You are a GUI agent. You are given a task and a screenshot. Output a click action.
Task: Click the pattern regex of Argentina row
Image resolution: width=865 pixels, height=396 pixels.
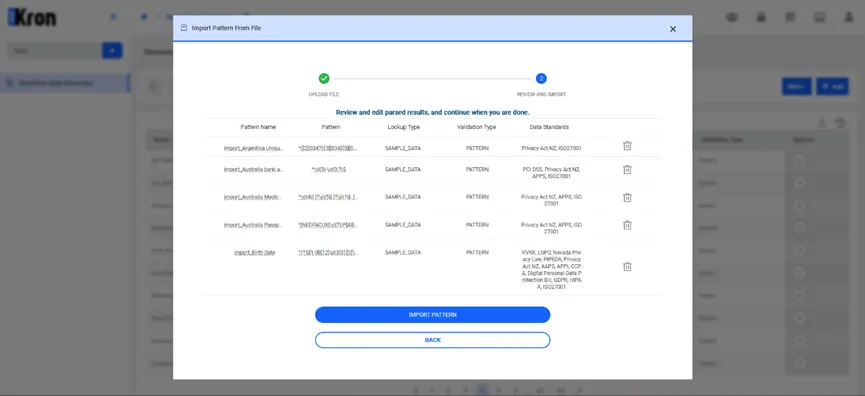tap(328, 148)
